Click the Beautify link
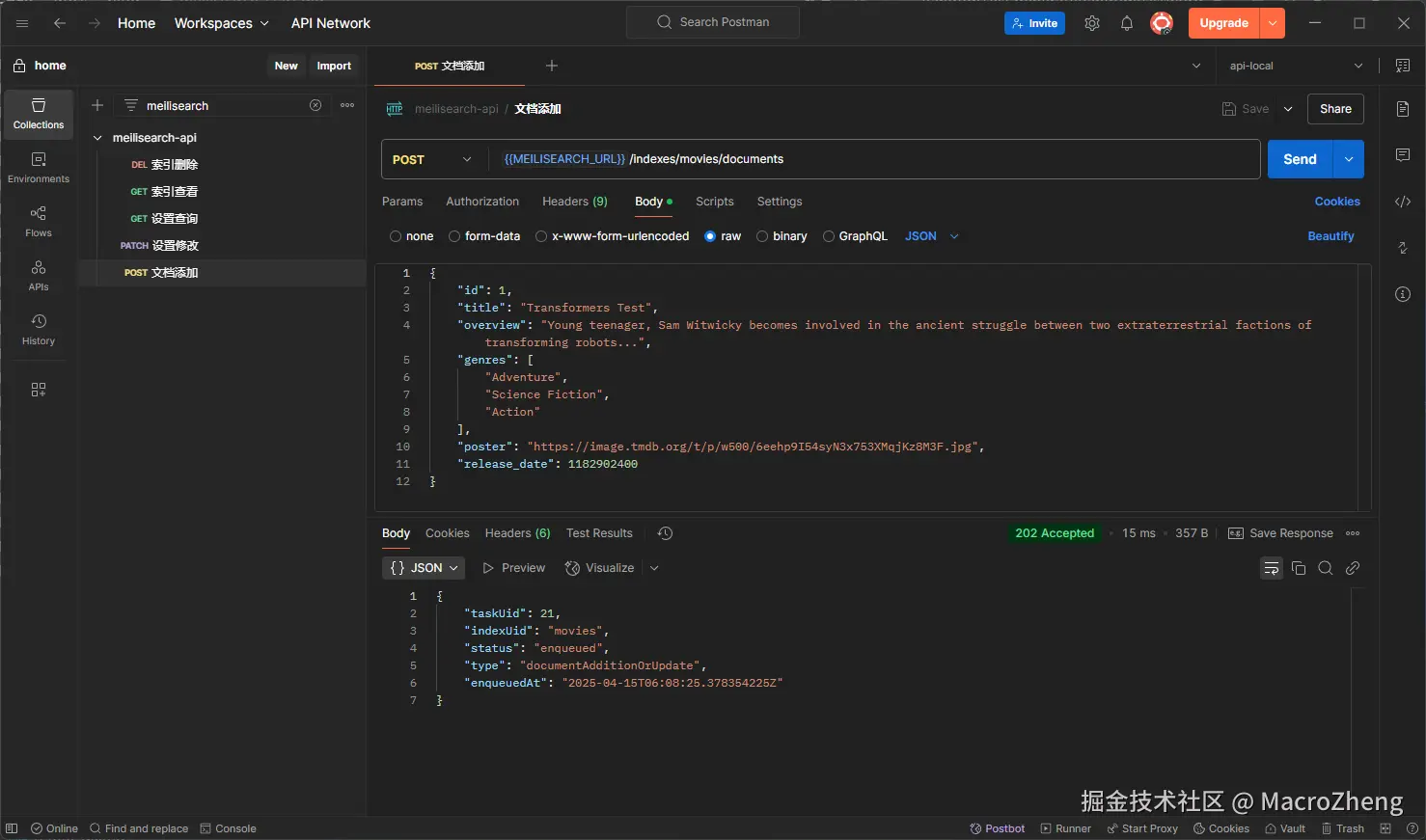Image resolution: width=1426 pixels, height=840 pixels. click(1330, 236)
